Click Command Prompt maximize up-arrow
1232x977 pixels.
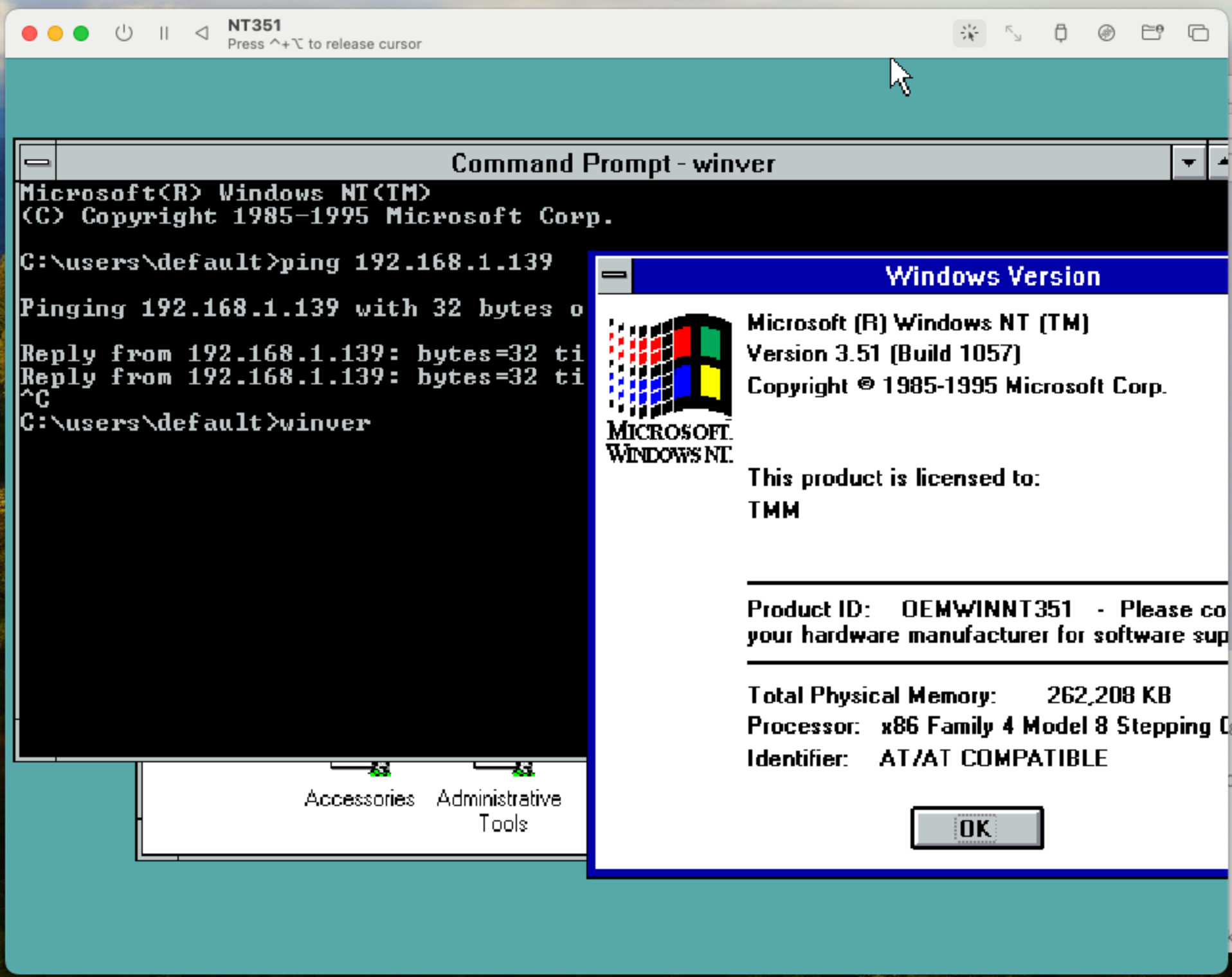tap(1220, 163)
